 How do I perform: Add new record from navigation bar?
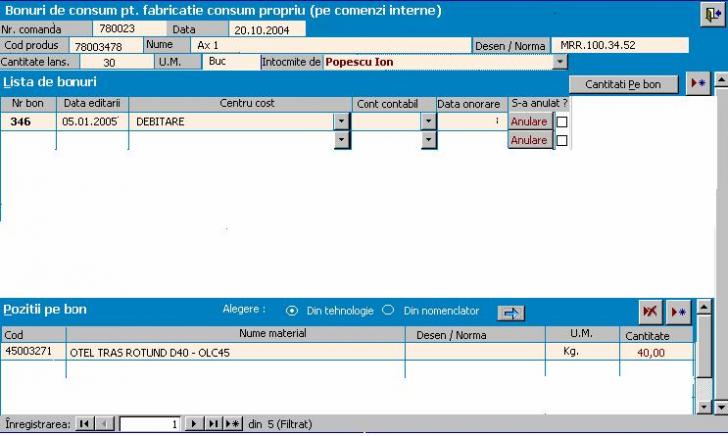232,424
